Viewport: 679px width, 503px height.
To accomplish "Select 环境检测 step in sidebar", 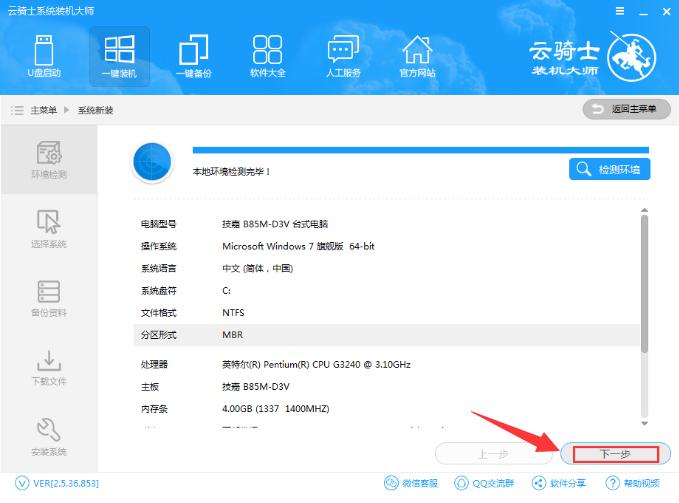I will click(49, 162).
